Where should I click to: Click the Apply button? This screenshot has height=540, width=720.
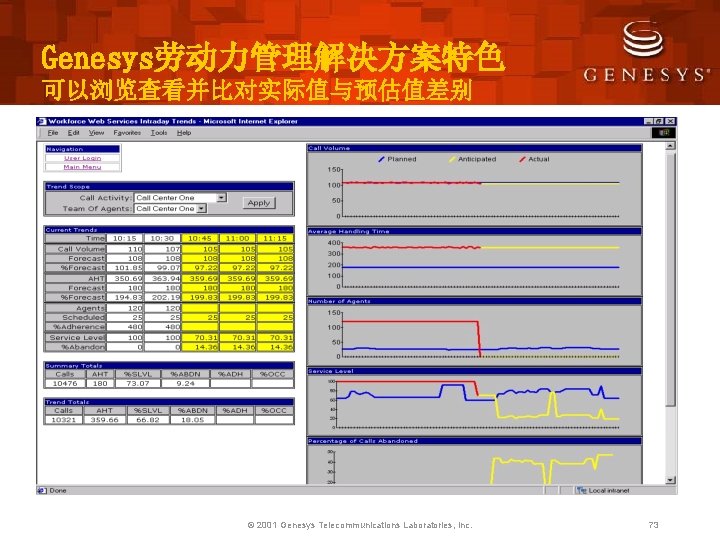(259, 202)
